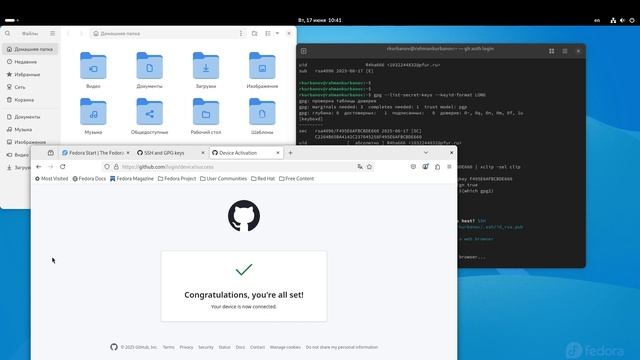Open the Manage cookies footer link
640x360 pixels.
point(285,347)
